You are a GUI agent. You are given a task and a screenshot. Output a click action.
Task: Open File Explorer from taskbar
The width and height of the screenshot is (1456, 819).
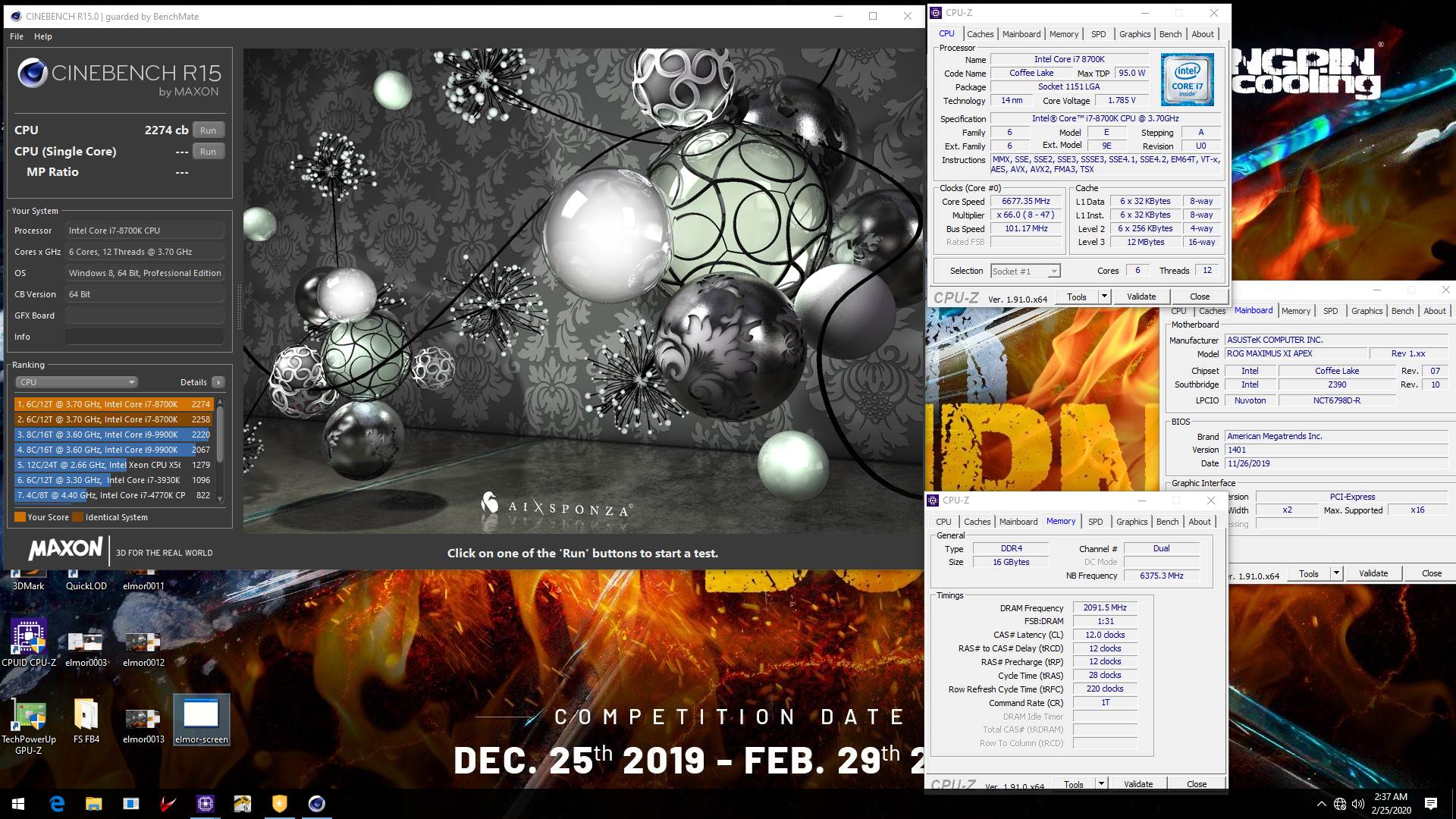coord(93,804)
